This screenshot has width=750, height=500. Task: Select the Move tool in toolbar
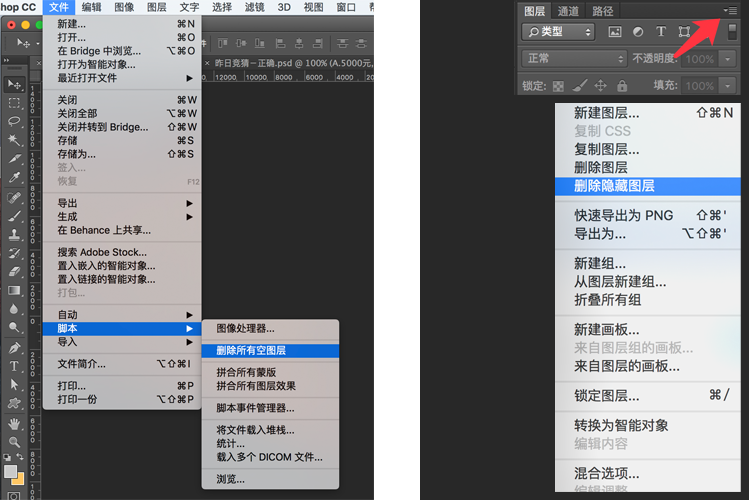click(x=14, y=84)
